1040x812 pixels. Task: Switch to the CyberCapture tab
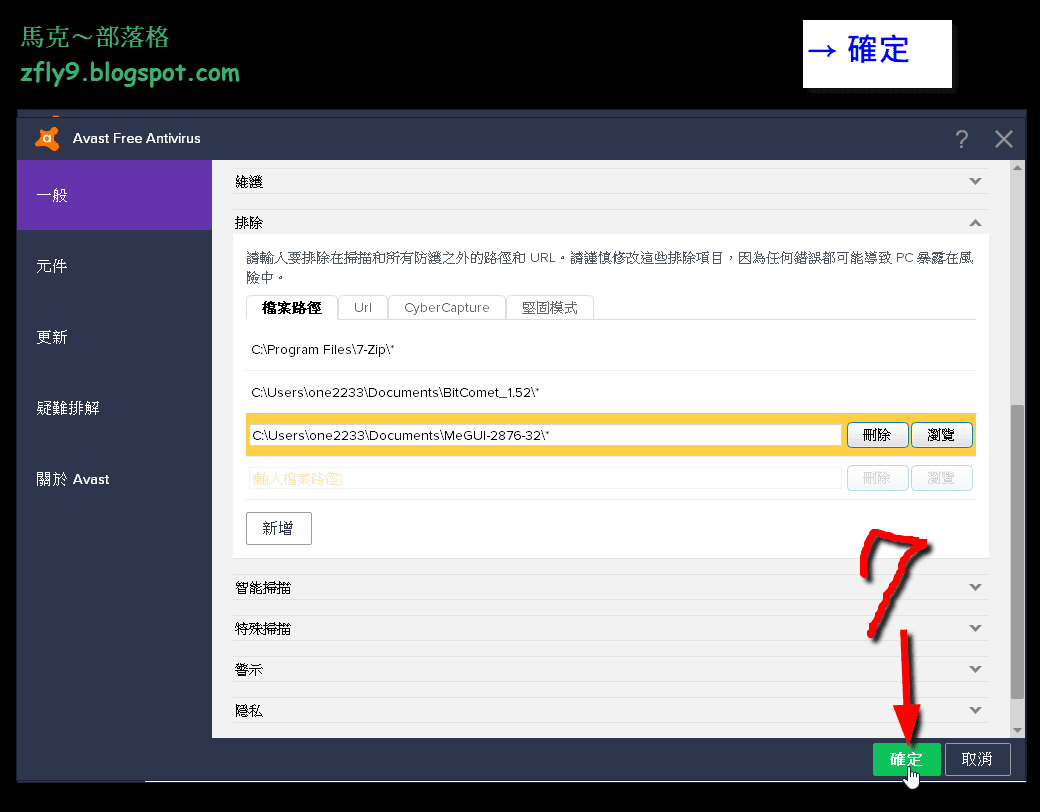(446, 308)
